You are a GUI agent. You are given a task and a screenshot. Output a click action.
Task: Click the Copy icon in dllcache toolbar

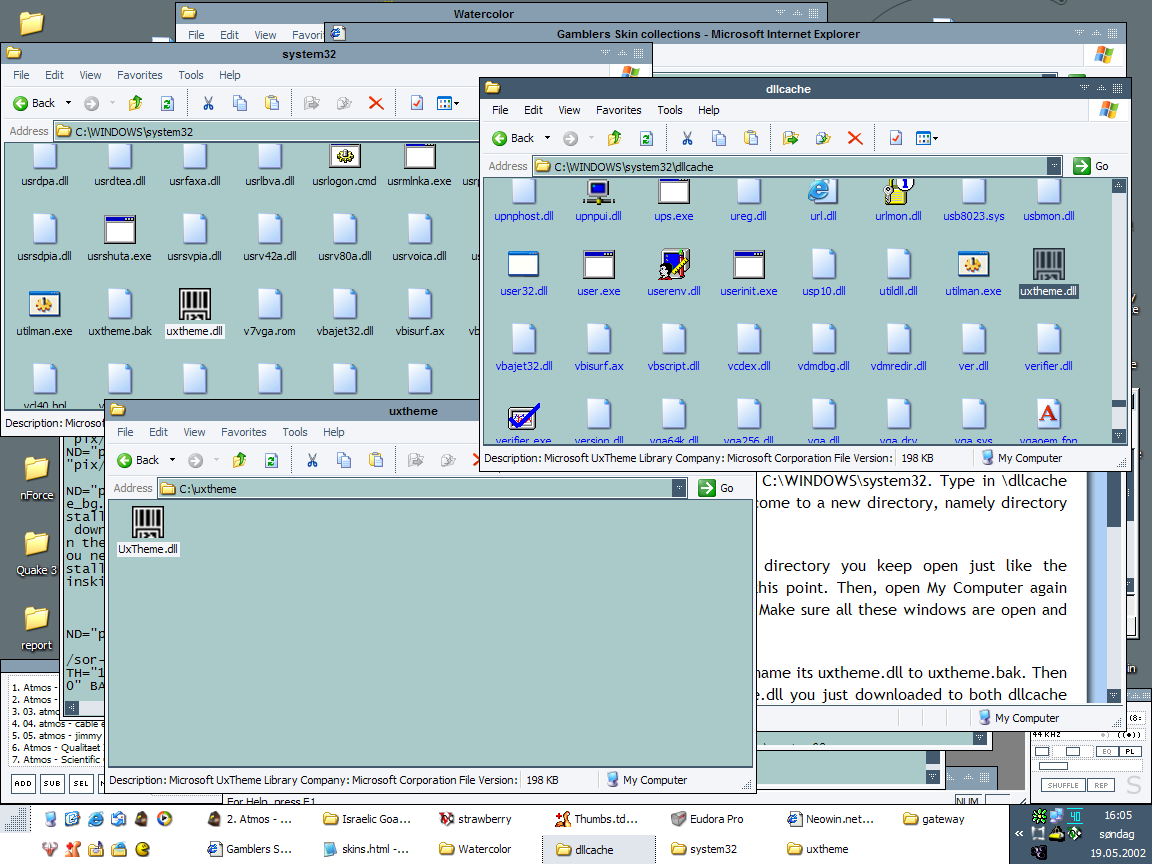[719, 138]
